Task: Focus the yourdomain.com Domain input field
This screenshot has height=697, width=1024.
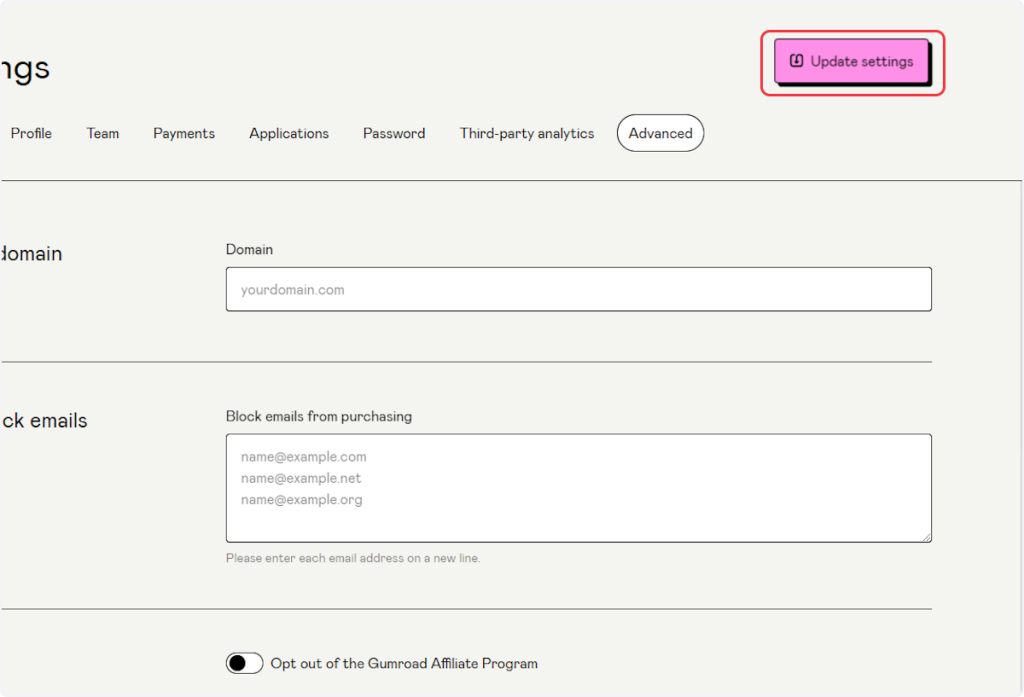Action: [x=578, y=289]
